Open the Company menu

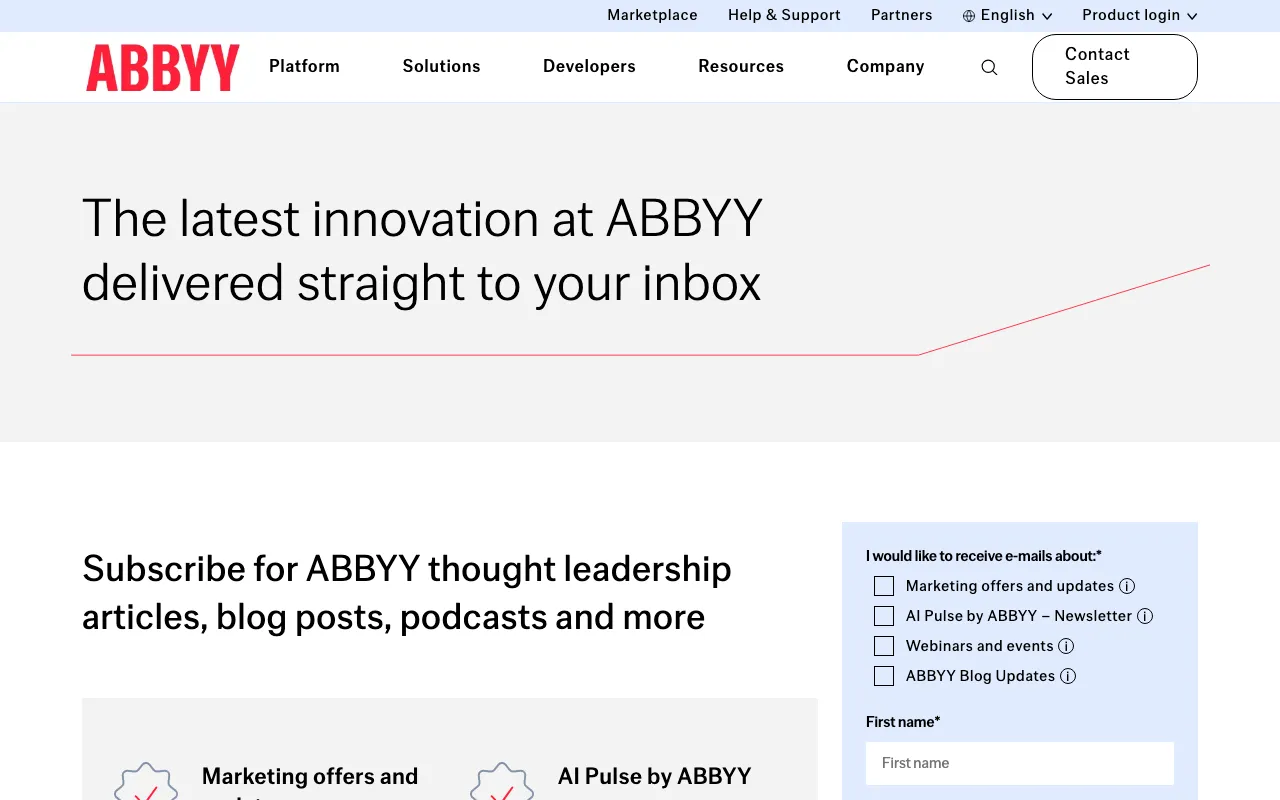(x=885, y=66)
